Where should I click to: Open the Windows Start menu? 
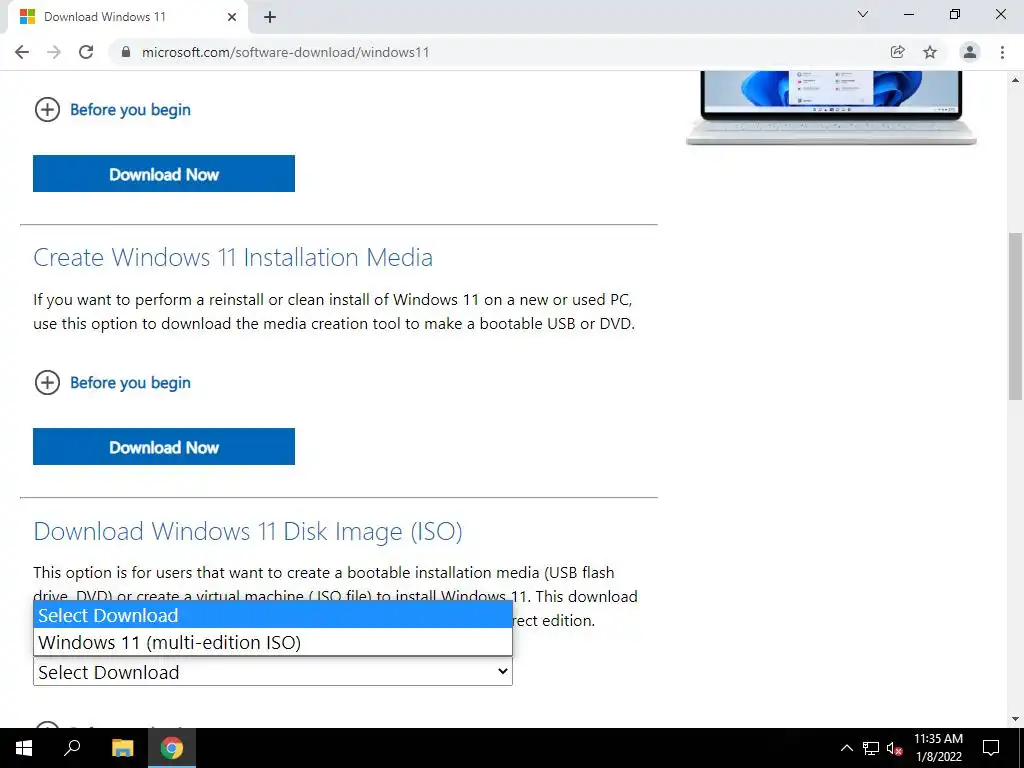(24, 748)
